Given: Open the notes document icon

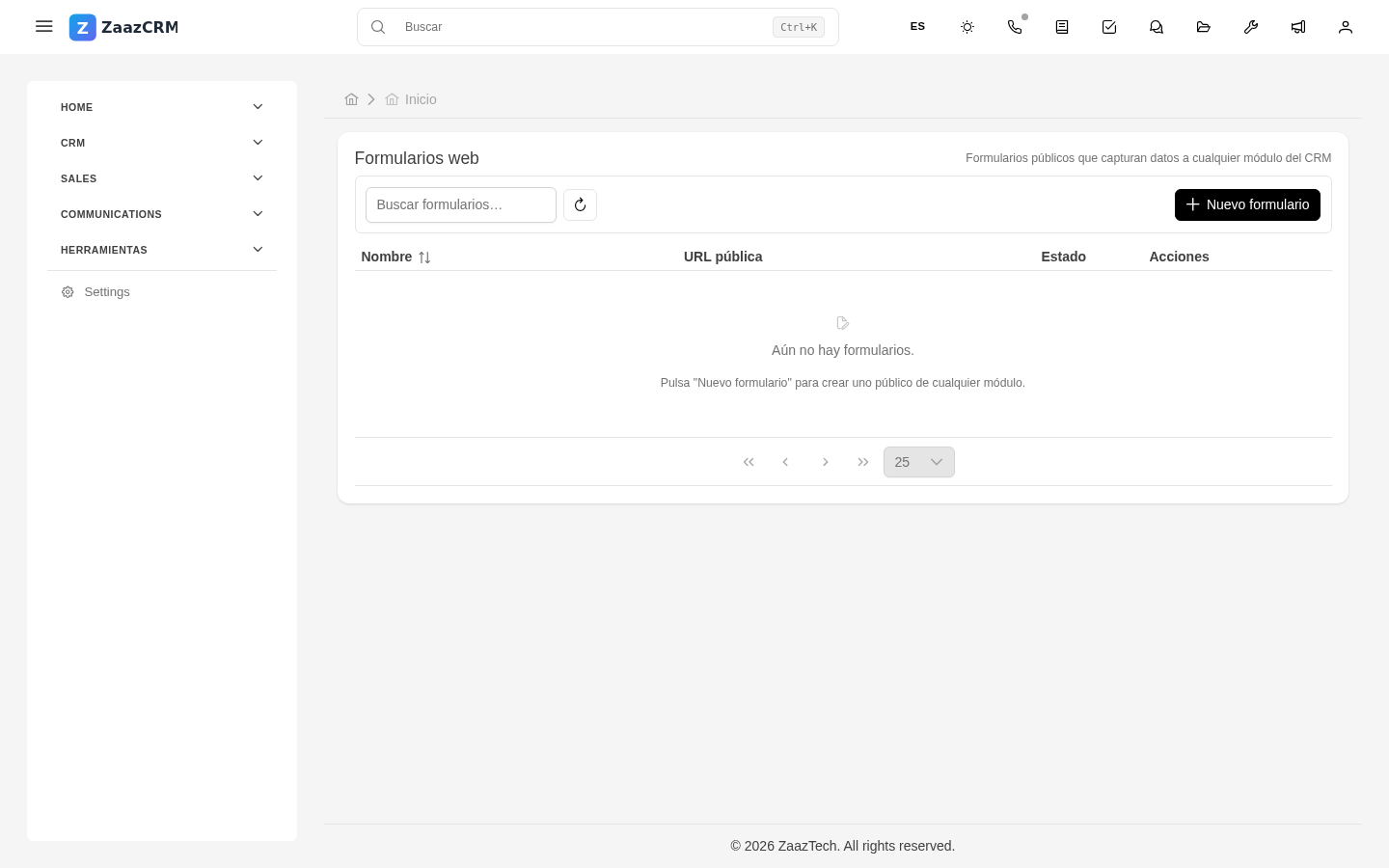Looking at the screenshot, I should pos(1062,27).
